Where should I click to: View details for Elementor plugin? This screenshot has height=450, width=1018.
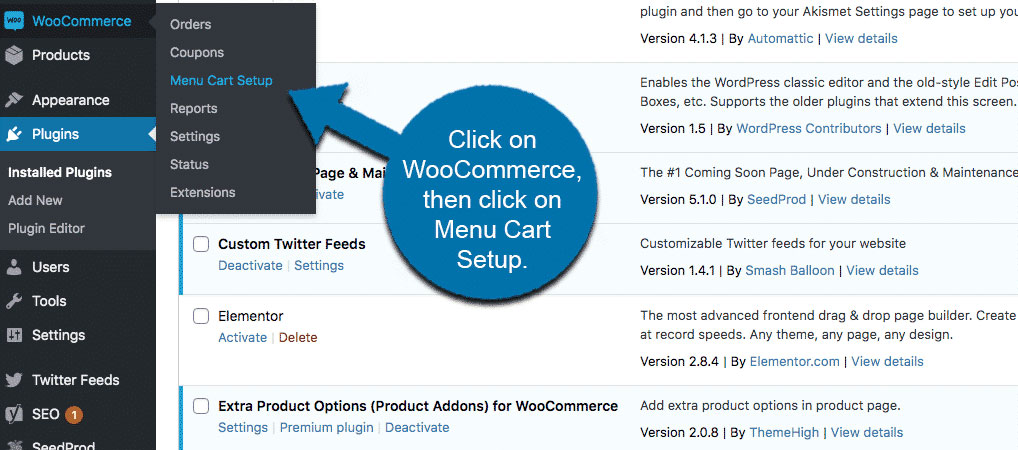887,362
